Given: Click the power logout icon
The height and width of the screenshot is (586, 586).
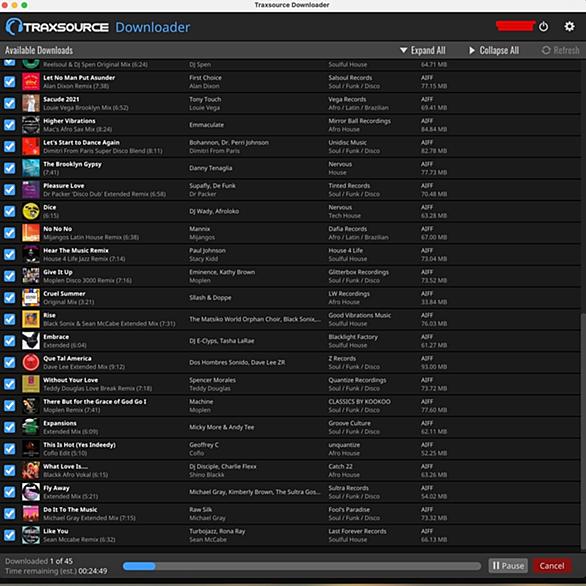Looking at the screenshot, I should pos(543,27).
